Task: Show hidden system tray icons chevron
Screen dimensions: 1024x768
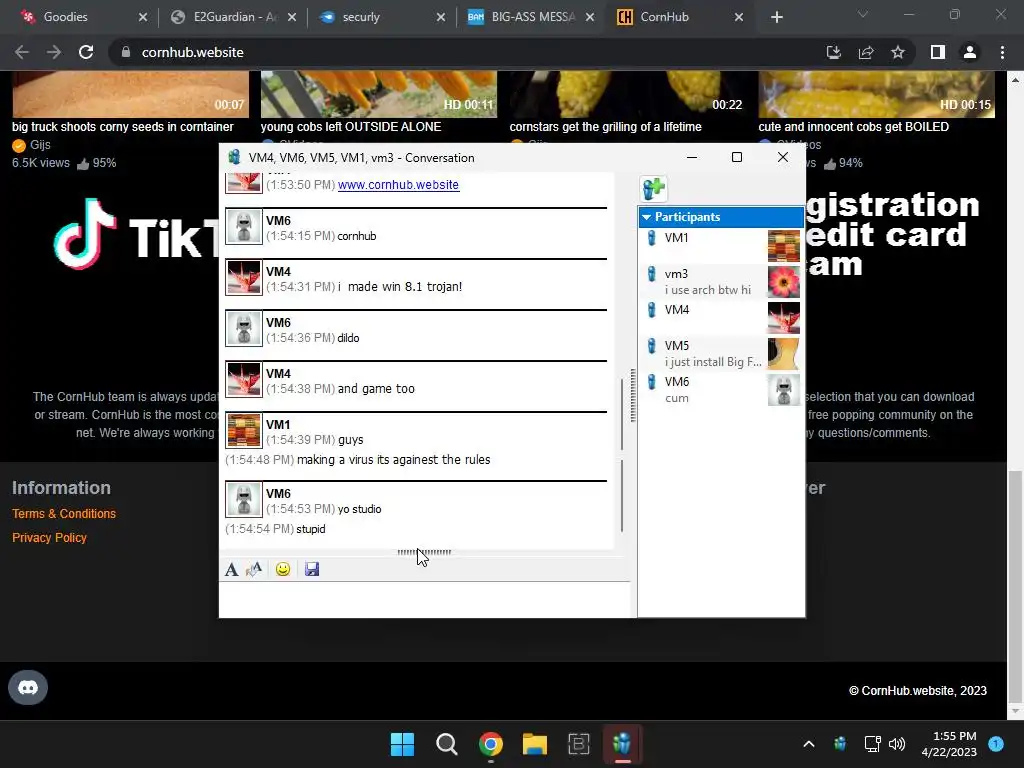Action: 808,744
